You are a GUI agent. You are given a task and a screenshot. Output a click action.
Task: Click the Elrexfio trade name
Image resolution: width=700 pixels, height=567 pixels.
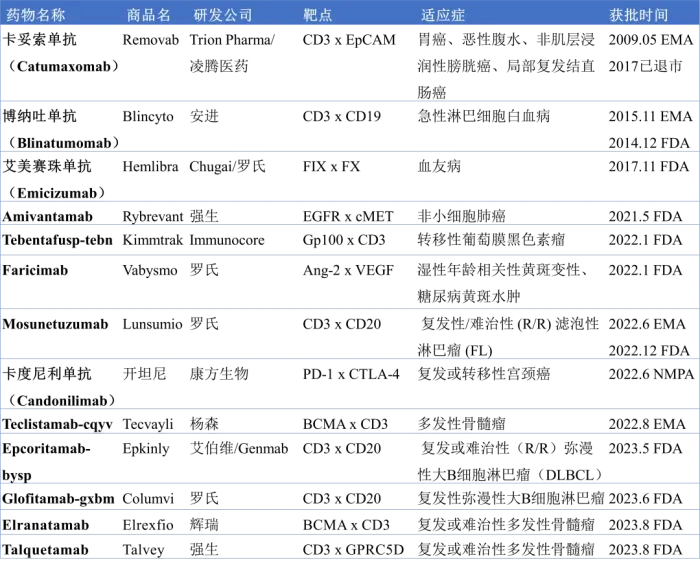click(148, 525)
